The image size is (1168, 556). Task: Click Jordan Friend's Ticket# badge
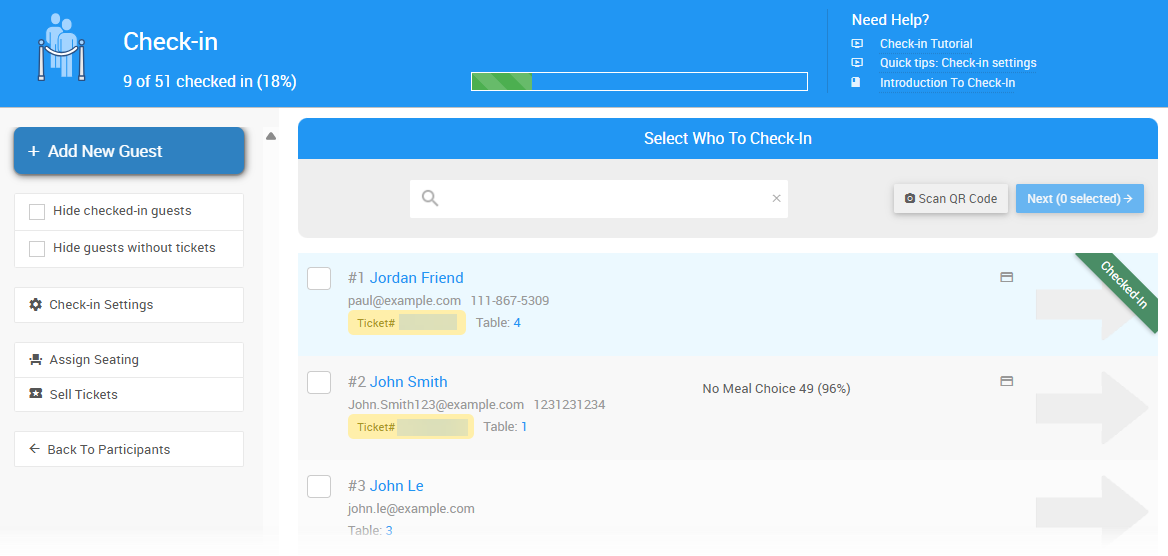407,323
